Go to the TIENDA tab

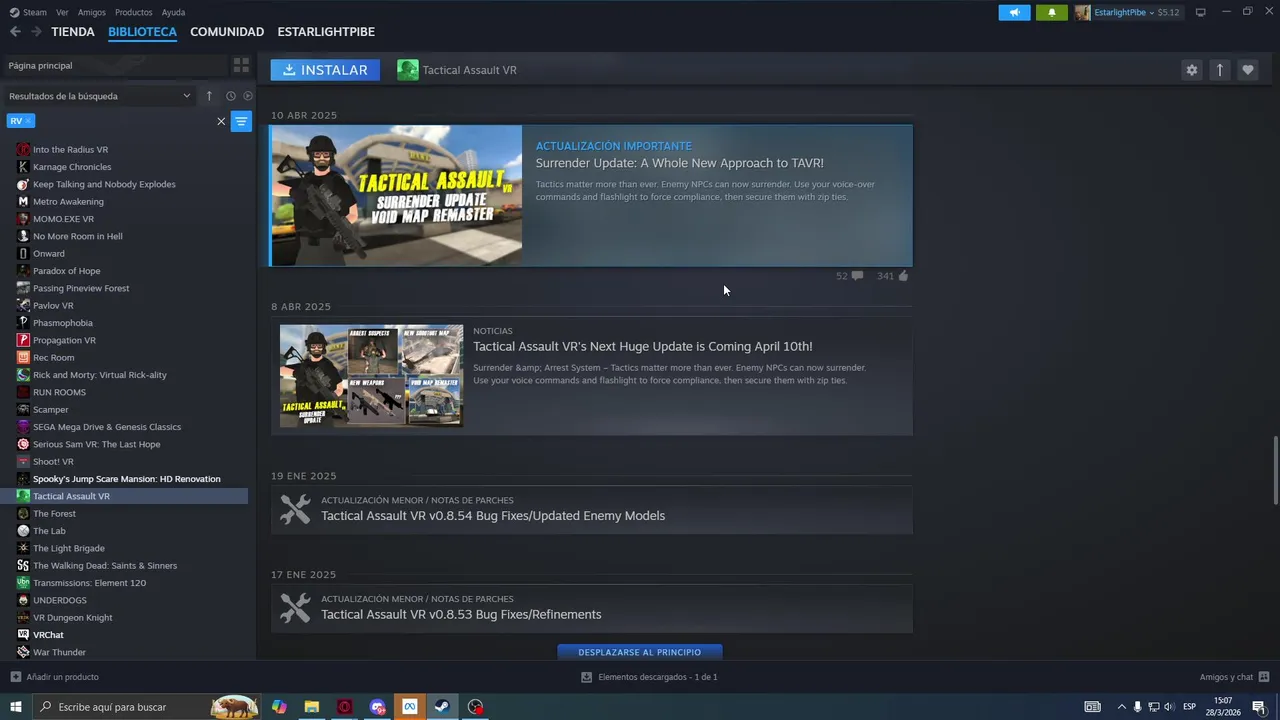[x=73, y=32]
